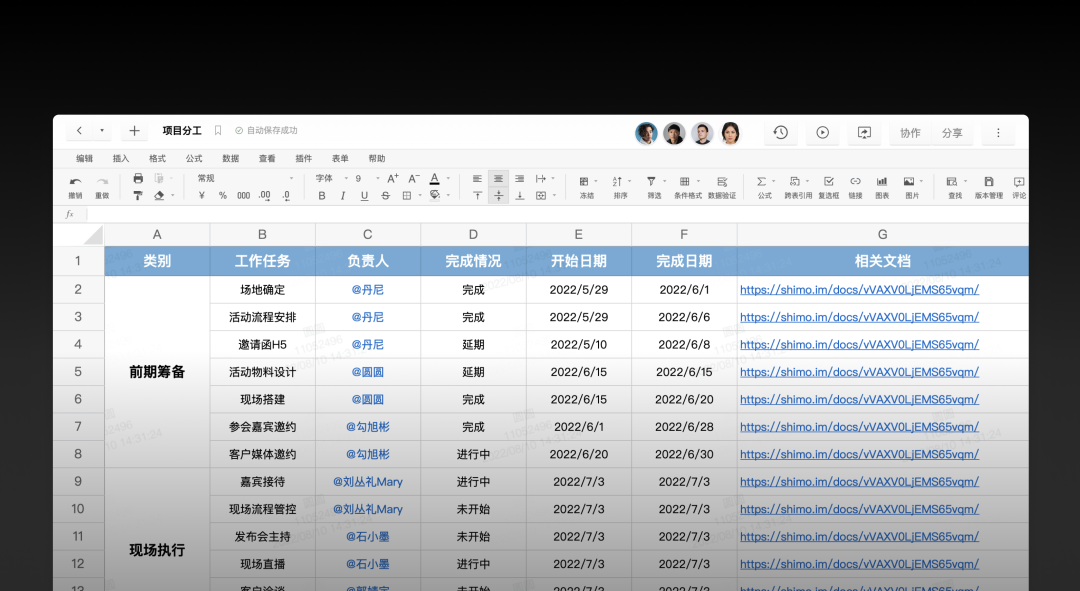
Task: Open the shimo.im link in row 2
Action: pos(859,289)
